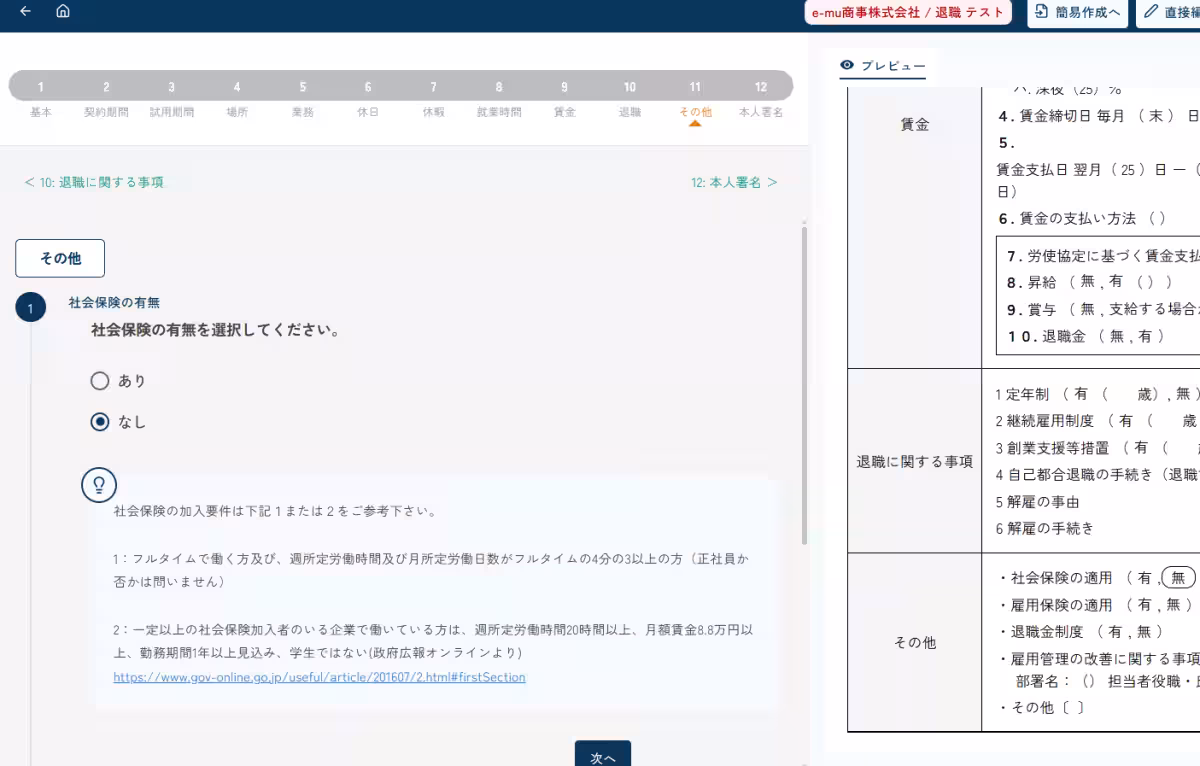Go to step 8 就業時間
Image resolution: width=1200 pixels, height=766 pixels.
click(499, 98)
